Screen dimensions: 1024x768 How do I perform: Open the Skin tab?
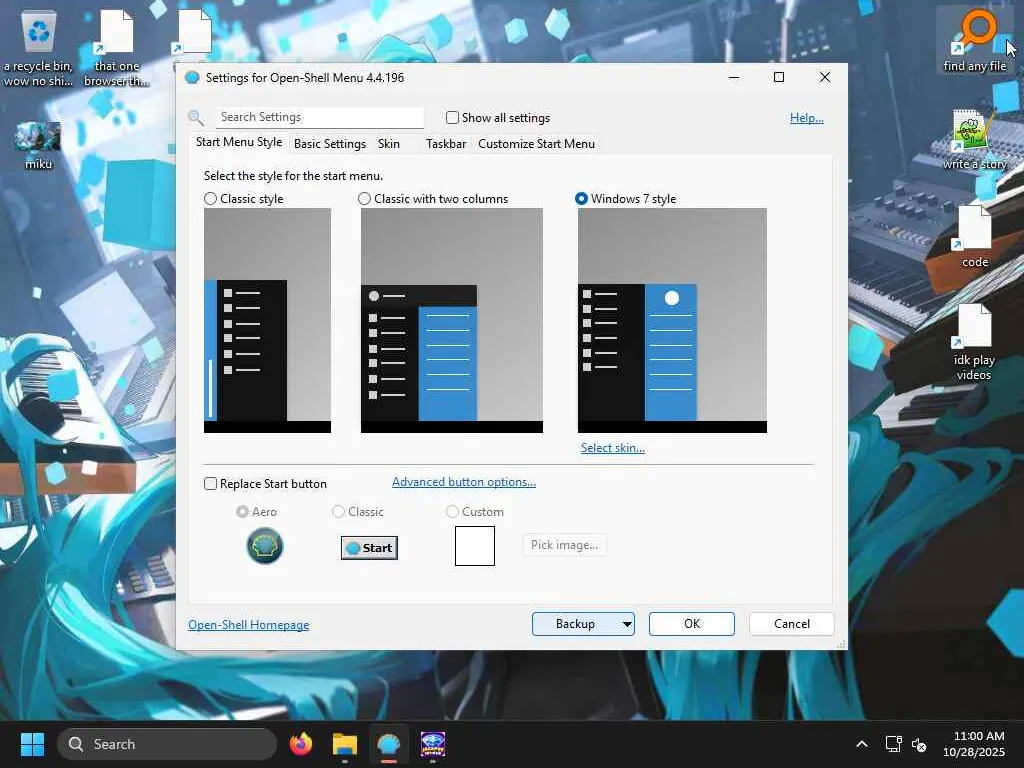point(389,144)
